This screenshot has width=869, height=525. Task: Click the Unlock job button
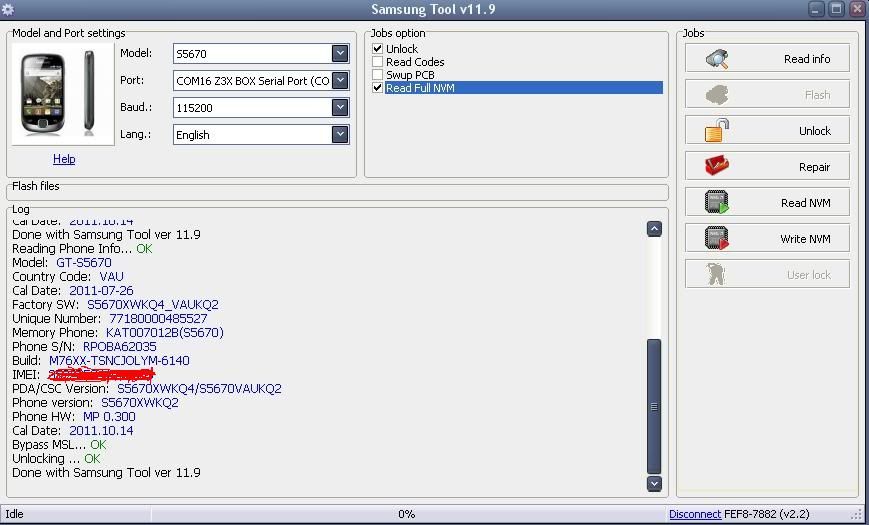(x=767, y=130)
